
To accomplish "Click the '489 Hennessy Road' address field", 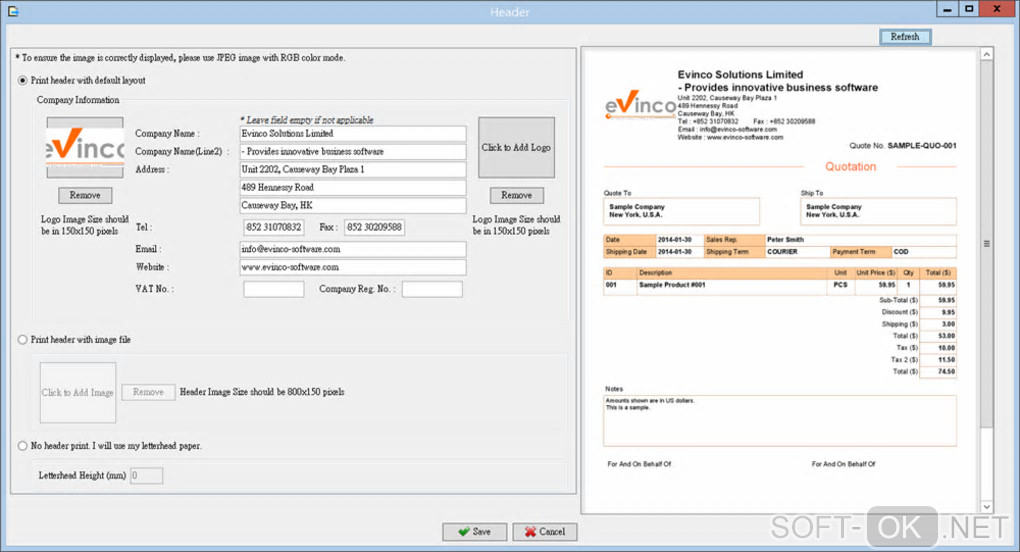I will point(353,188).
